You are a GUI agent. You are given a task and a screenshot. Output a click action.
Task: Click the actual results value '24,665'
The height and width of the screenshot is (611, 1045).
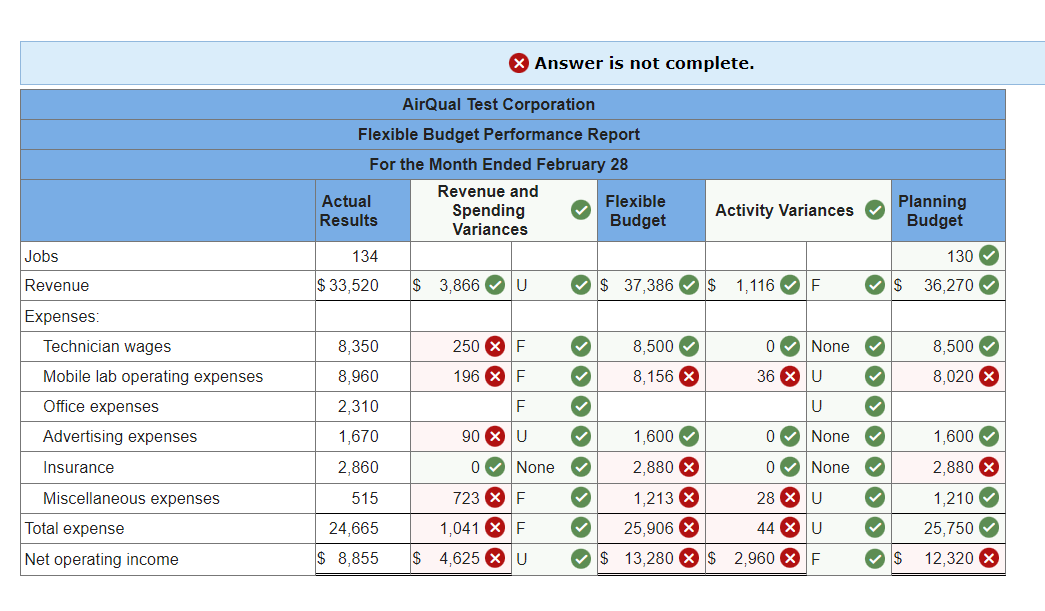tap(353, 528)
